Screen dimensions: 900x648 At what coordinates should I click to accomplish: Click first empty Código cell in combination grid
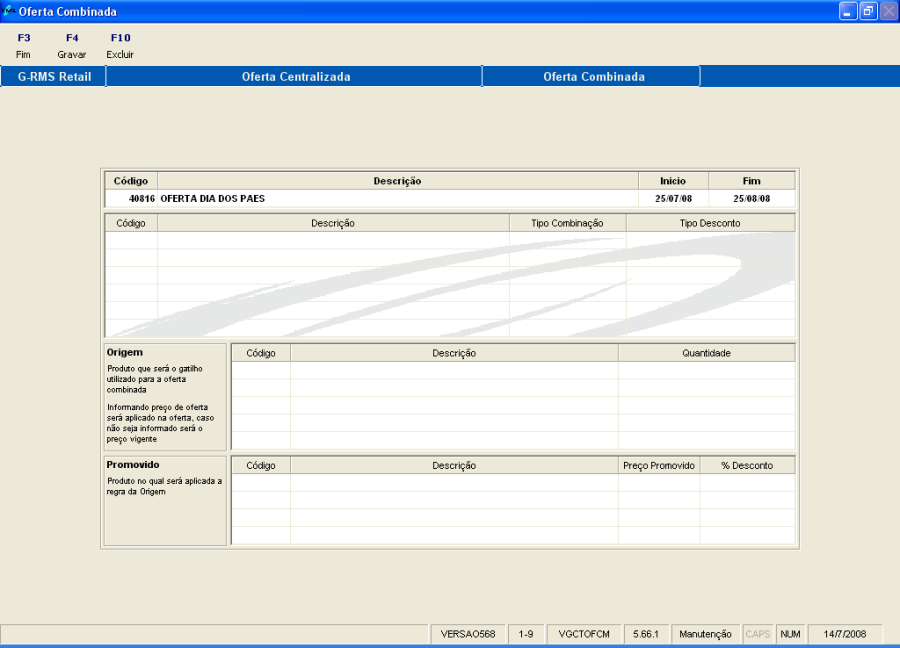131,240
